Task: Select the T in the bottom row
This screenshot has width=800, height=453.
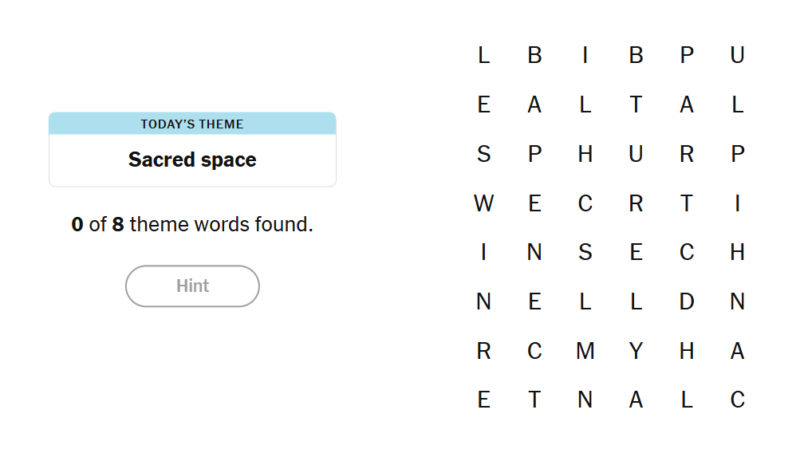Action: (534, 399)
